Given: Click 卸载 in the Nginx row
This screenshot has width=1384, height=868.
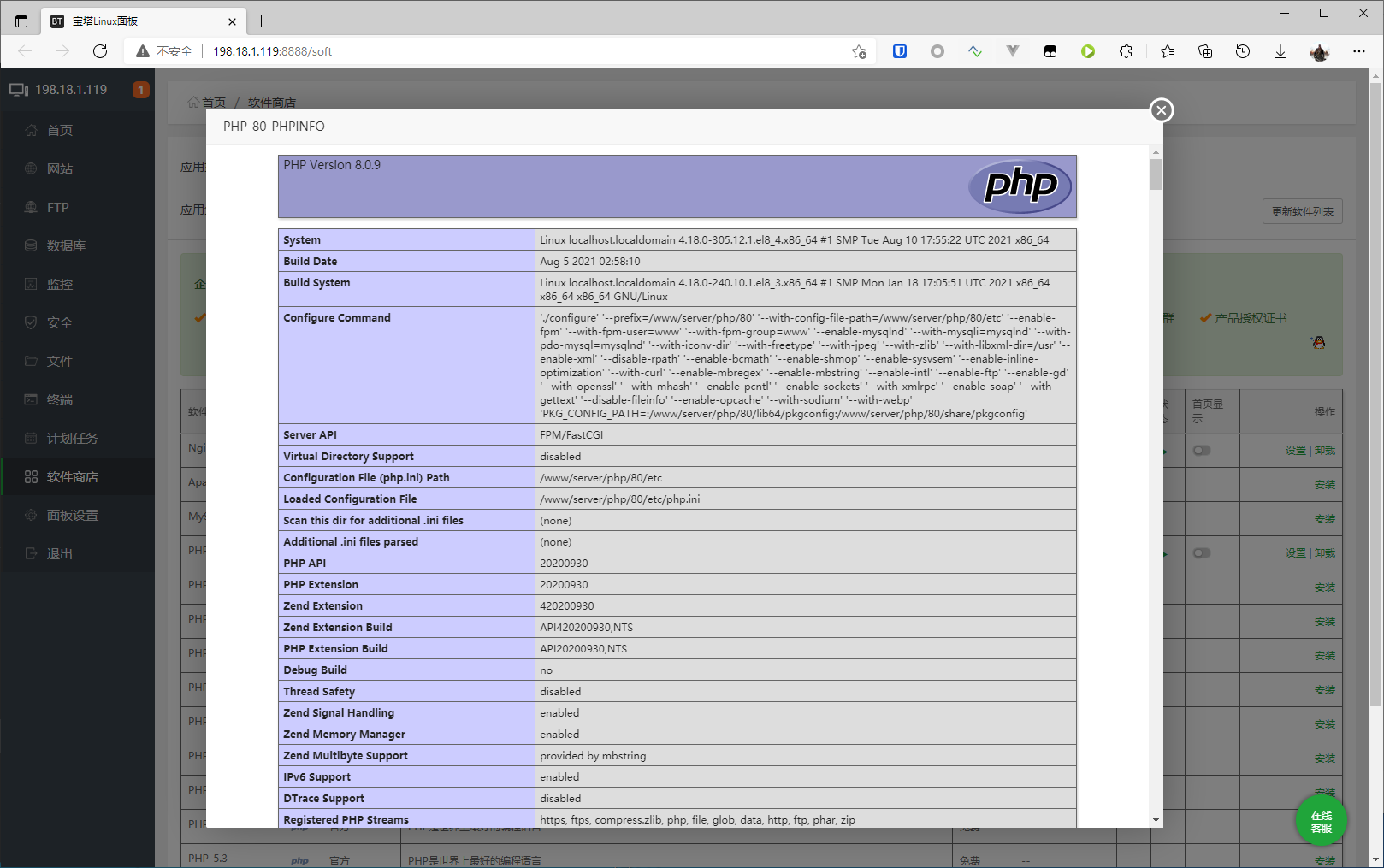Looking at the screenshot, I should click(1325, 451).
